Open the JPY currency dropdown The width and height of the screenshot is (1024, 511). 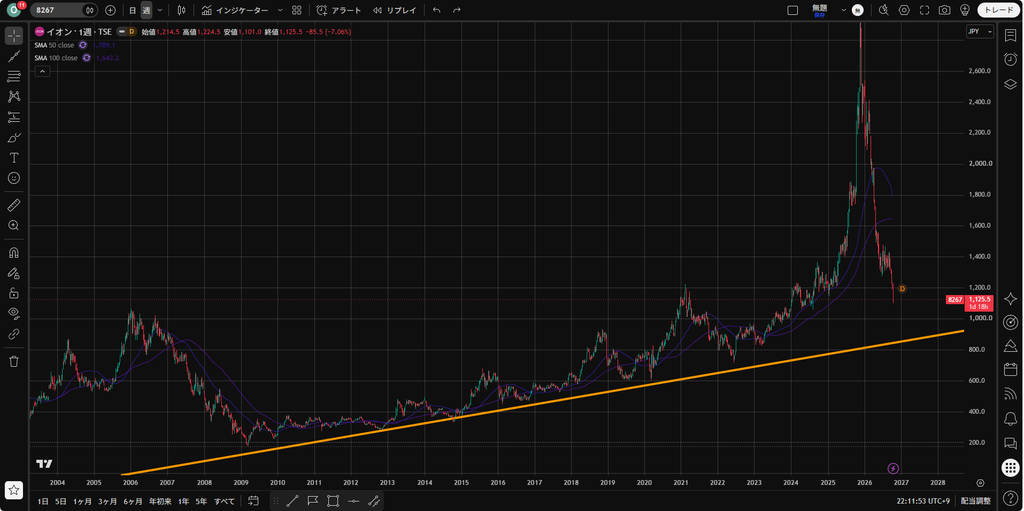pos(980,31)
